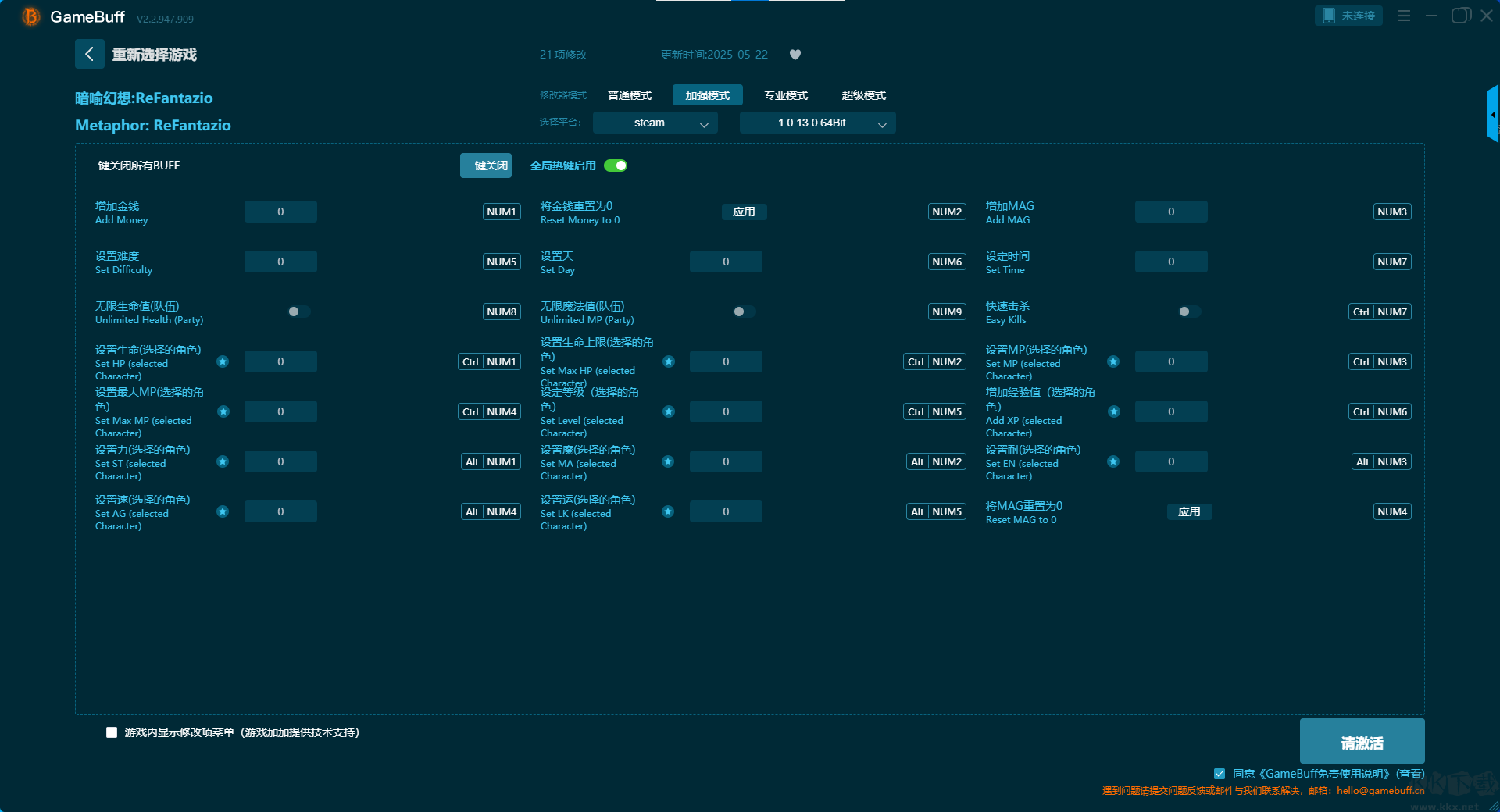Click the Add Money value input field
1500x812 pixels.
tap(280, 212)
